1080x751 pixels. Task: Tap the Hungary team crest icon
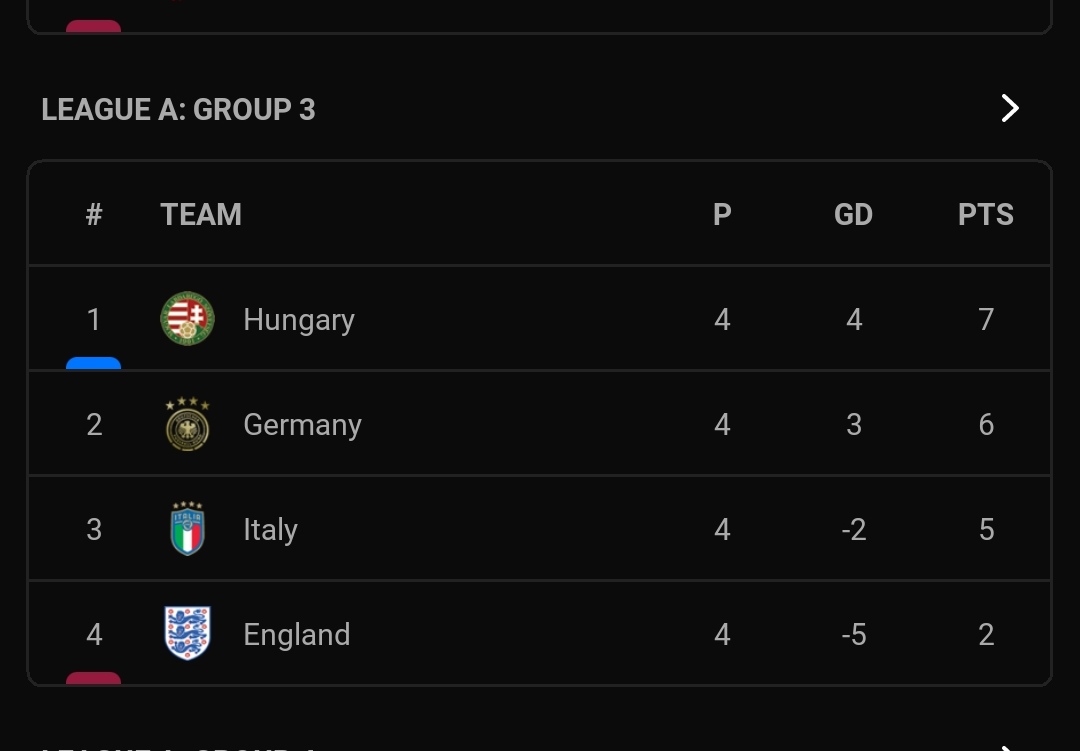(188, 319)
